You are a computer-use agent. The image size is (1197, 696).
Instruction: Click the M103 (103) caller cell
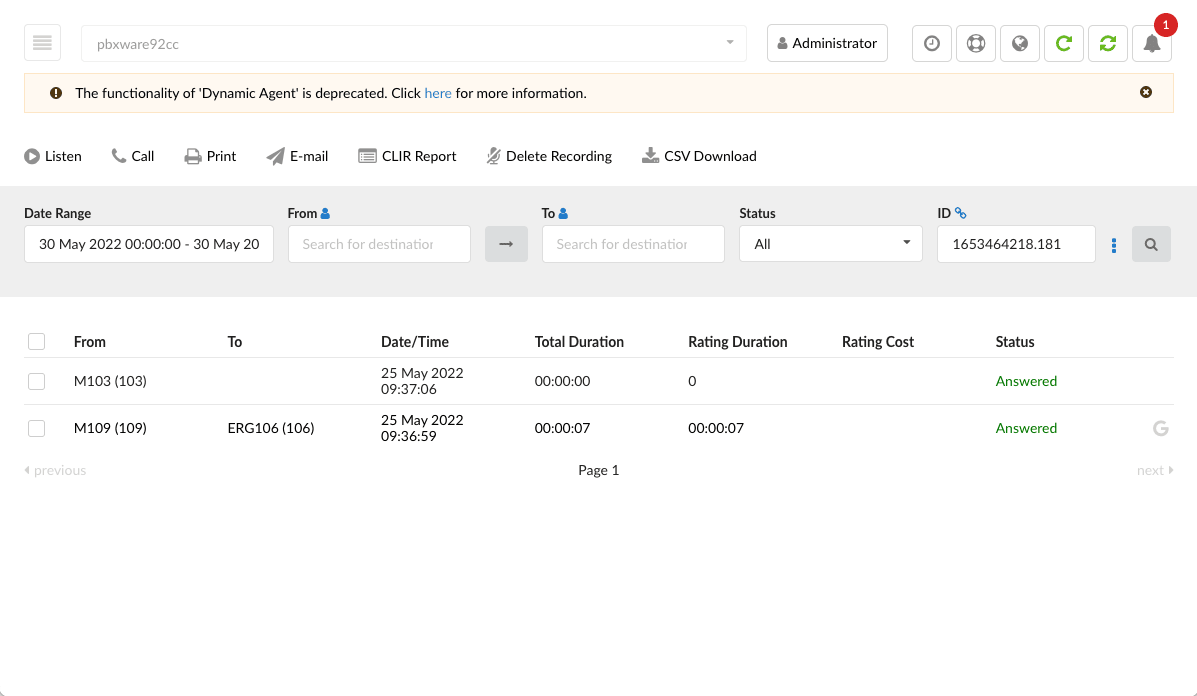pyautogui.click(x=110, y=381)
